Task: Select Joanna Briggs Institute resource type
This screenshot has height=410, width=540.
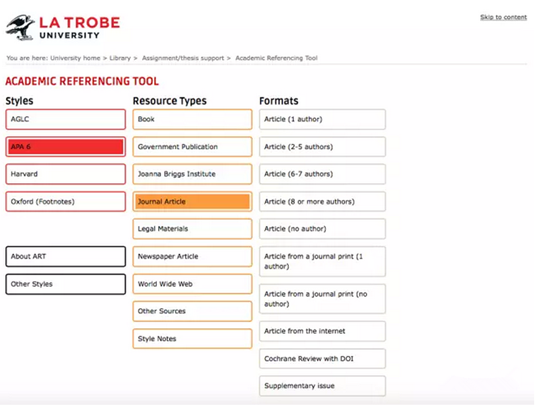Action: pyautogui.click(x=192, y=174)
